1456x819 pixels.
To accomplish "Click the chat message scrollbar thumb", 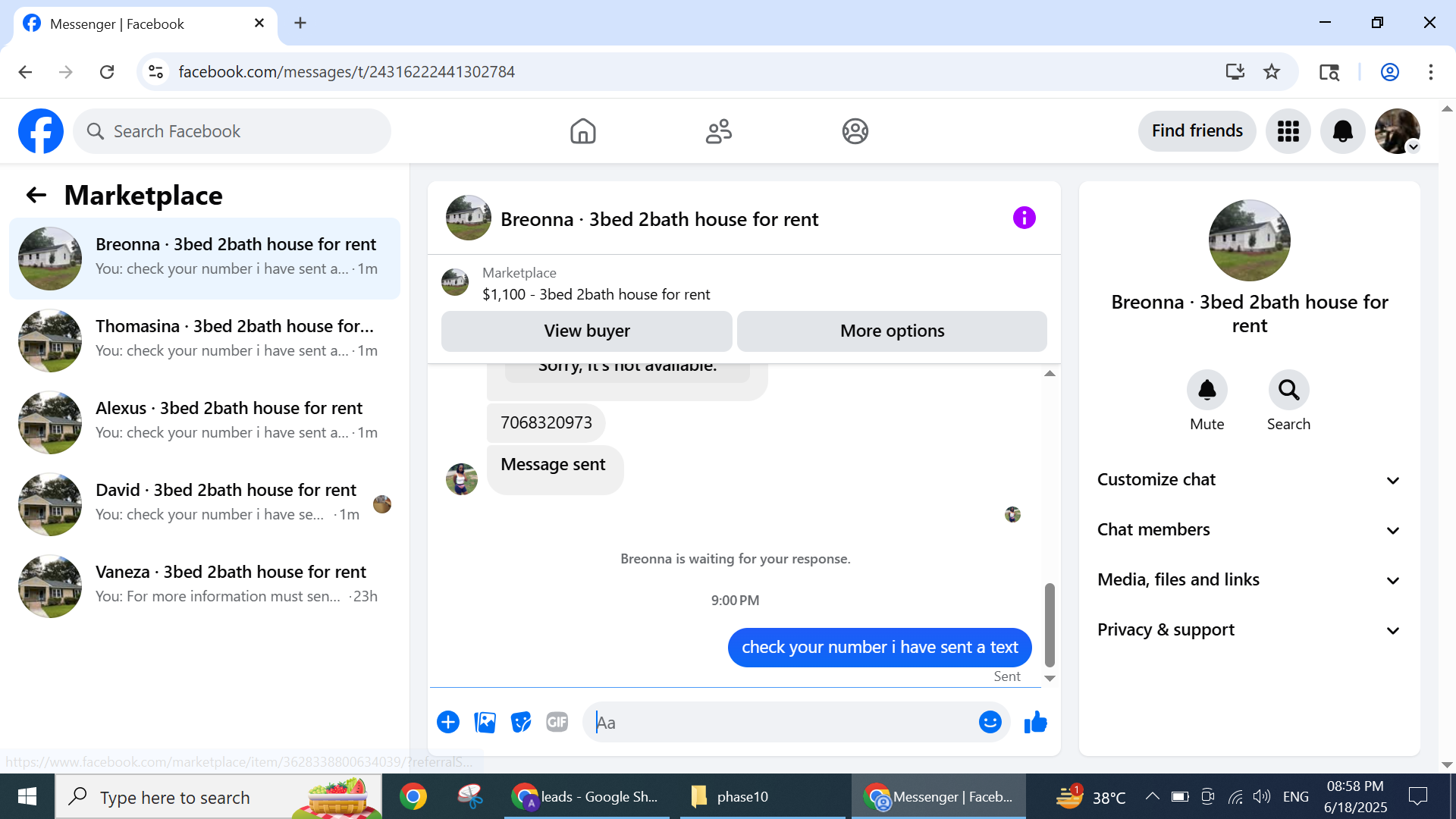I will [1050, 625].
